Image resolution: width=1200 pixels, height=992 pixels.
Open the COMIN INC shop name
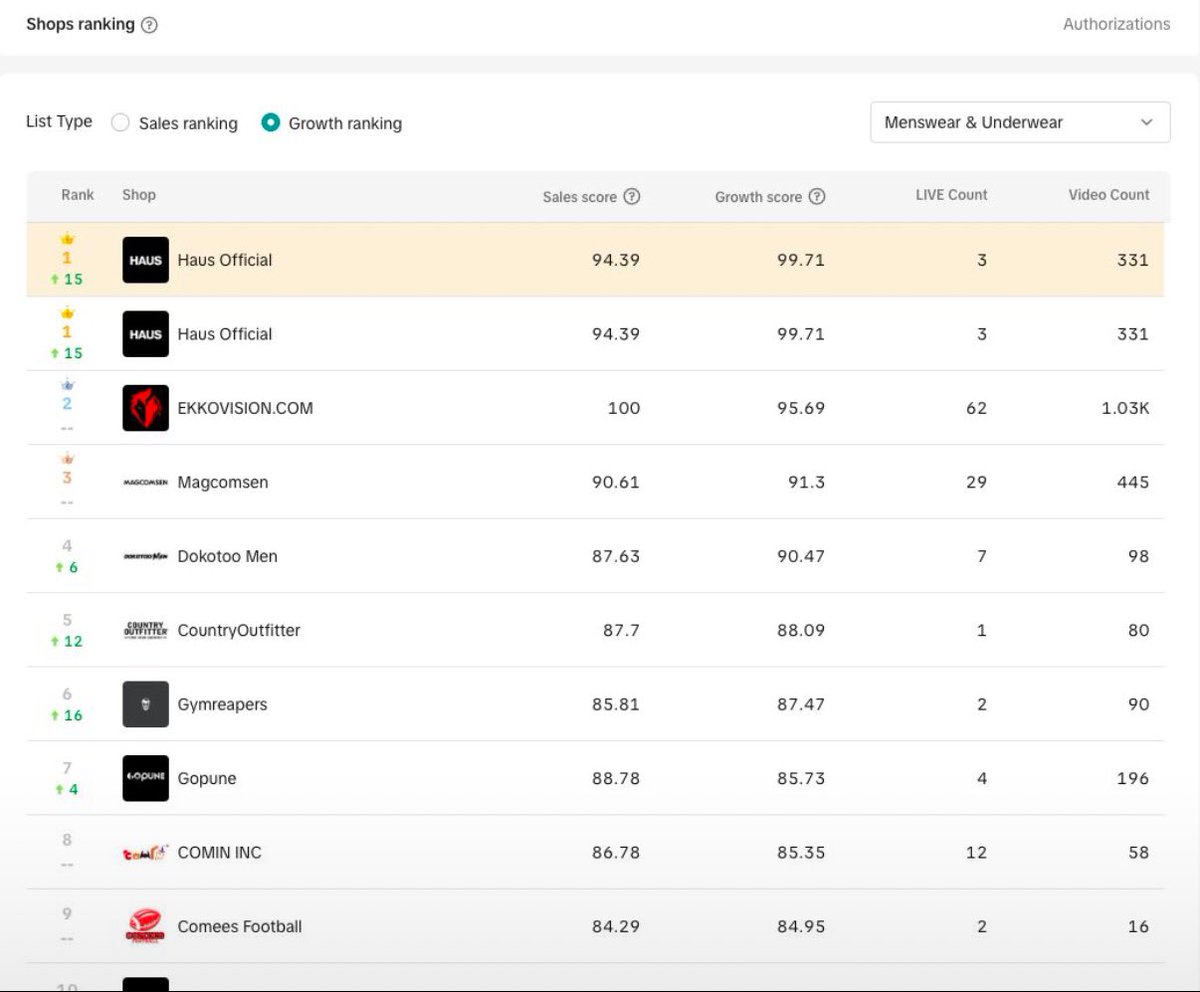coord(219,852)
